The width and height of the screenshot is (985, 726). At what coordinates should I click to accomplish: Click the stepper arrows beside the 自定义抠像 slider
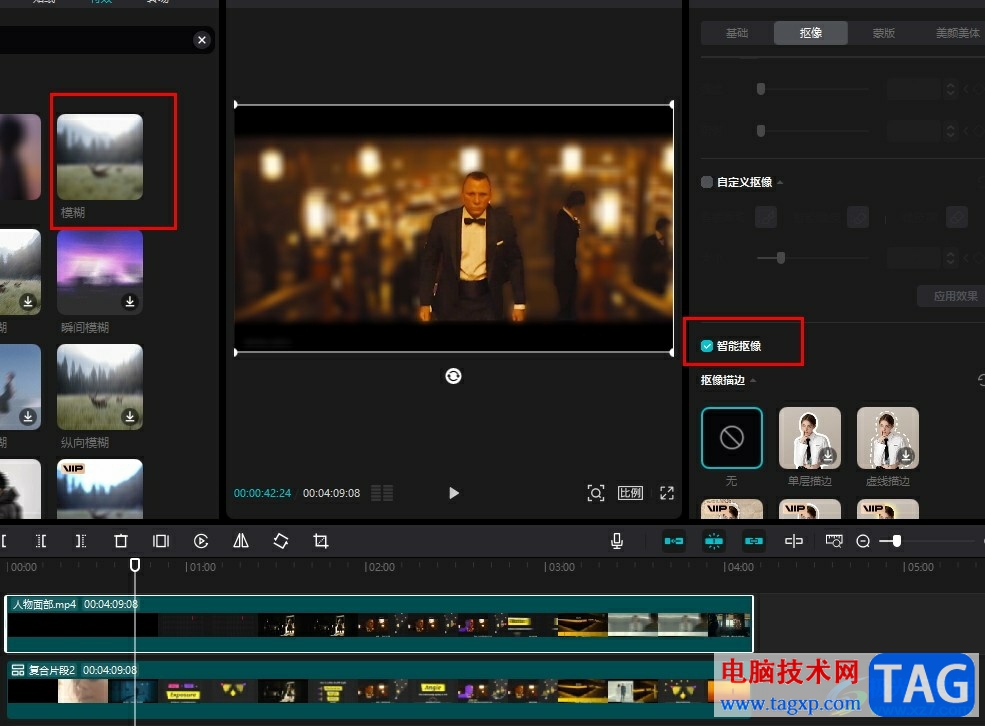click(950, 257)
